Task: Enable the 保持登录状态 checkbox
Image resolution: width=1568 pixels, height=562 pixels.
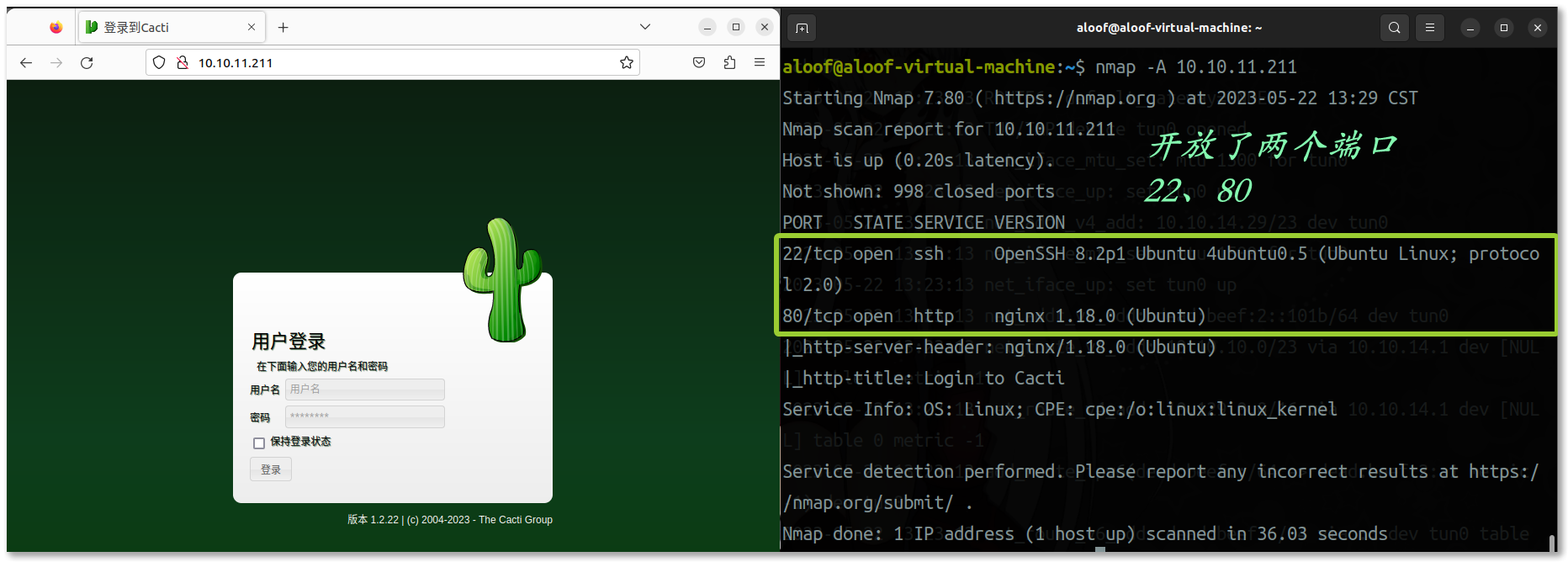Action: click(259, 443)
